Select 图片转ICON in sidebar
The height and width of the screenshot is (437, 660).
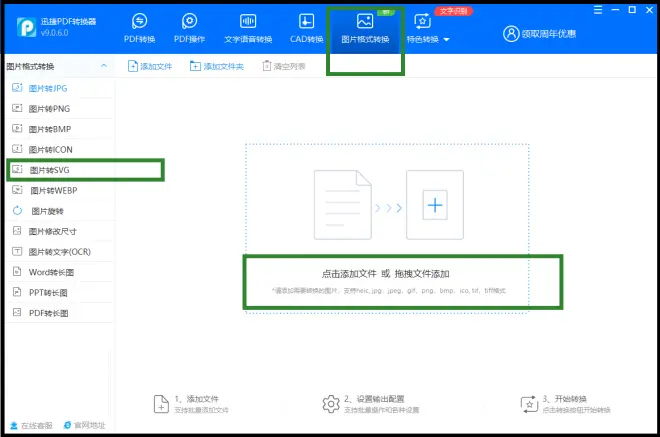60,149
